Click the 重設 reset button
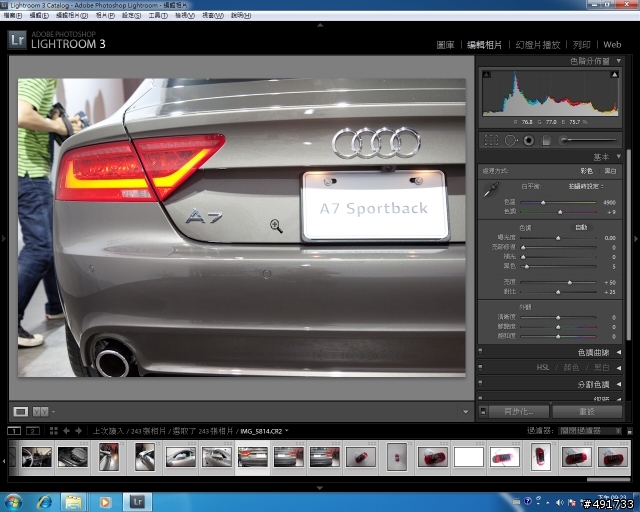The width and height of the screenshot is (640, 512). point(587,412)
